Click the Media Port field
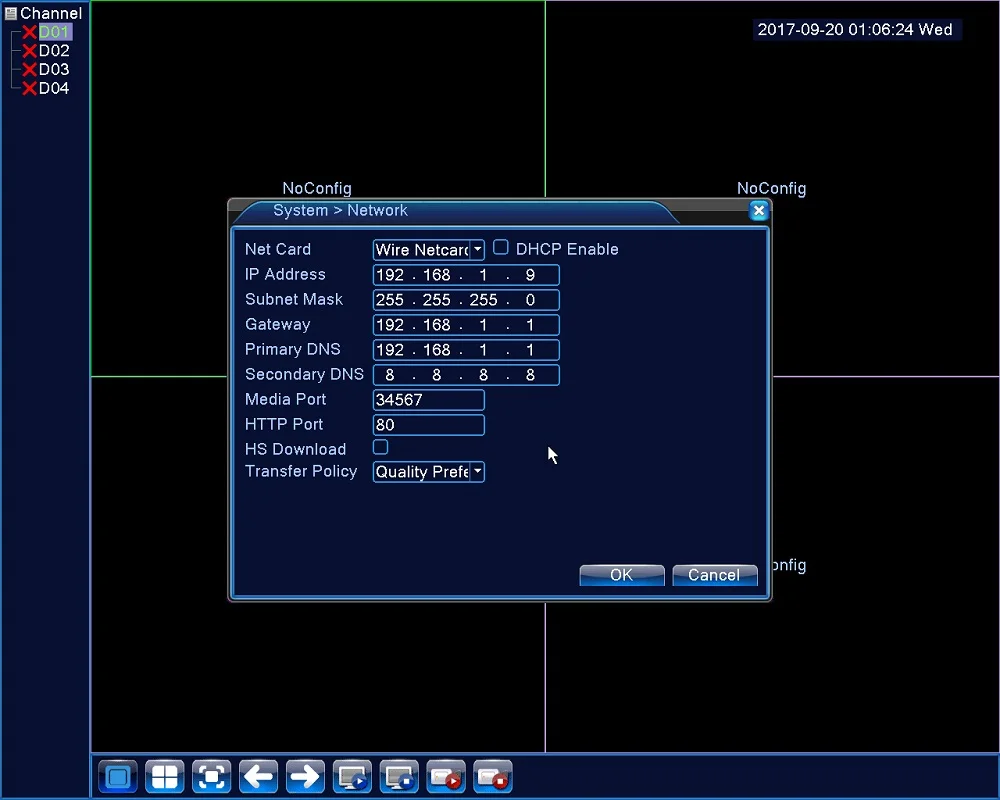The width and height of the screenshot is (1000, 800). point(429,400)
